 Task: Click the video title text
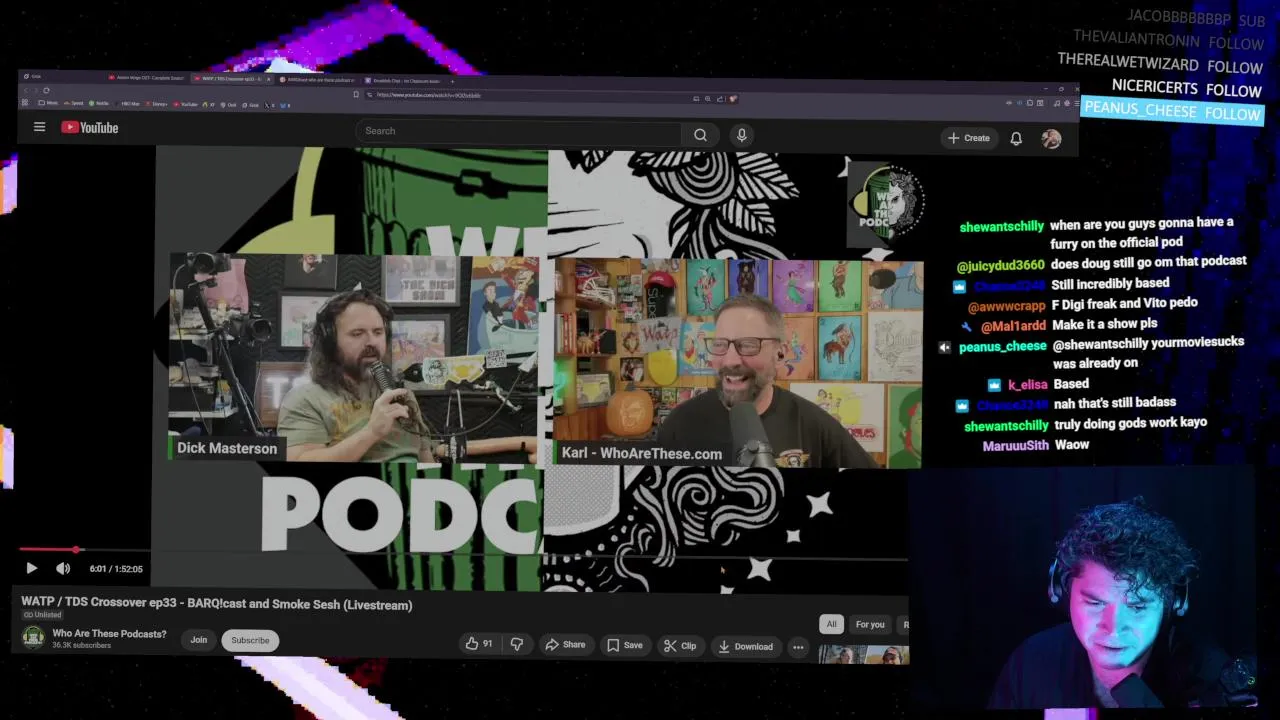(x=217, y=604)
